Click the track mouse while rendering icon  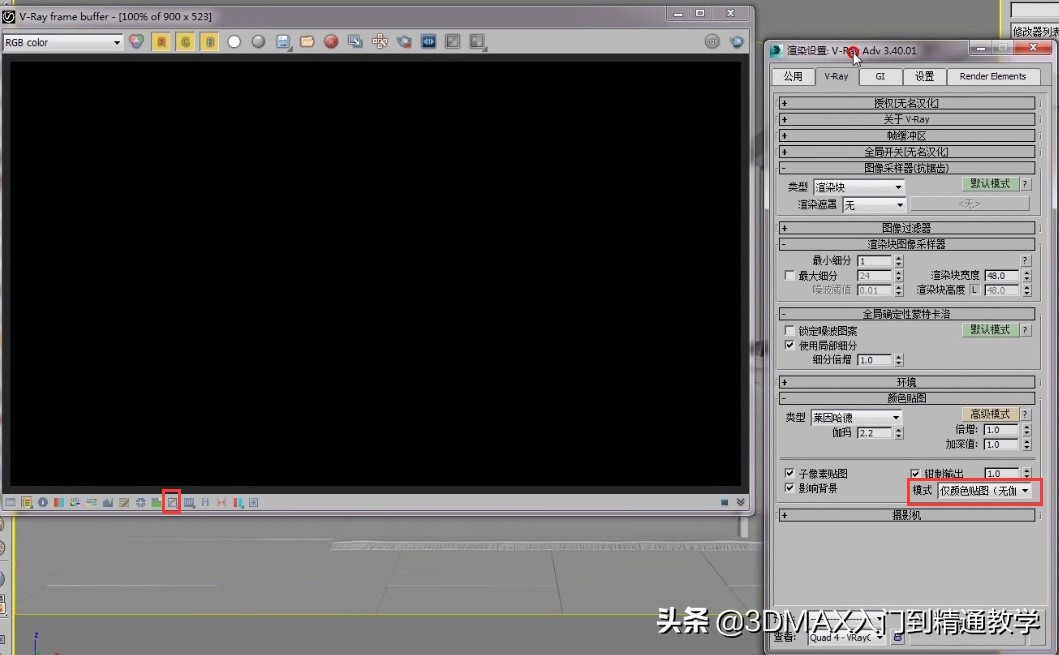[x=381, y=41]
